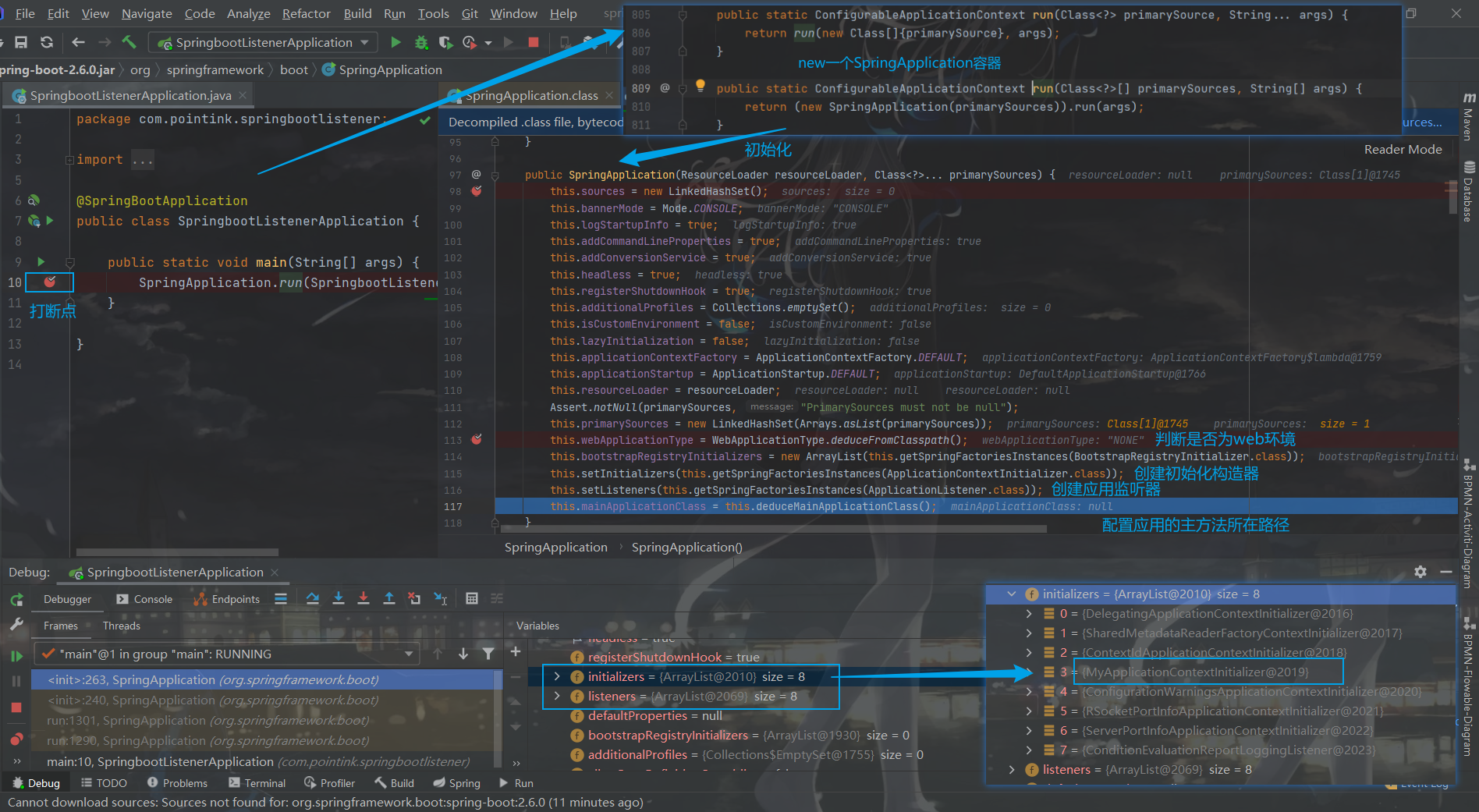Screen dimensions: 1479x812
Task: Collapse the initializers node in the popup
Action: (x=1011, y=594)
